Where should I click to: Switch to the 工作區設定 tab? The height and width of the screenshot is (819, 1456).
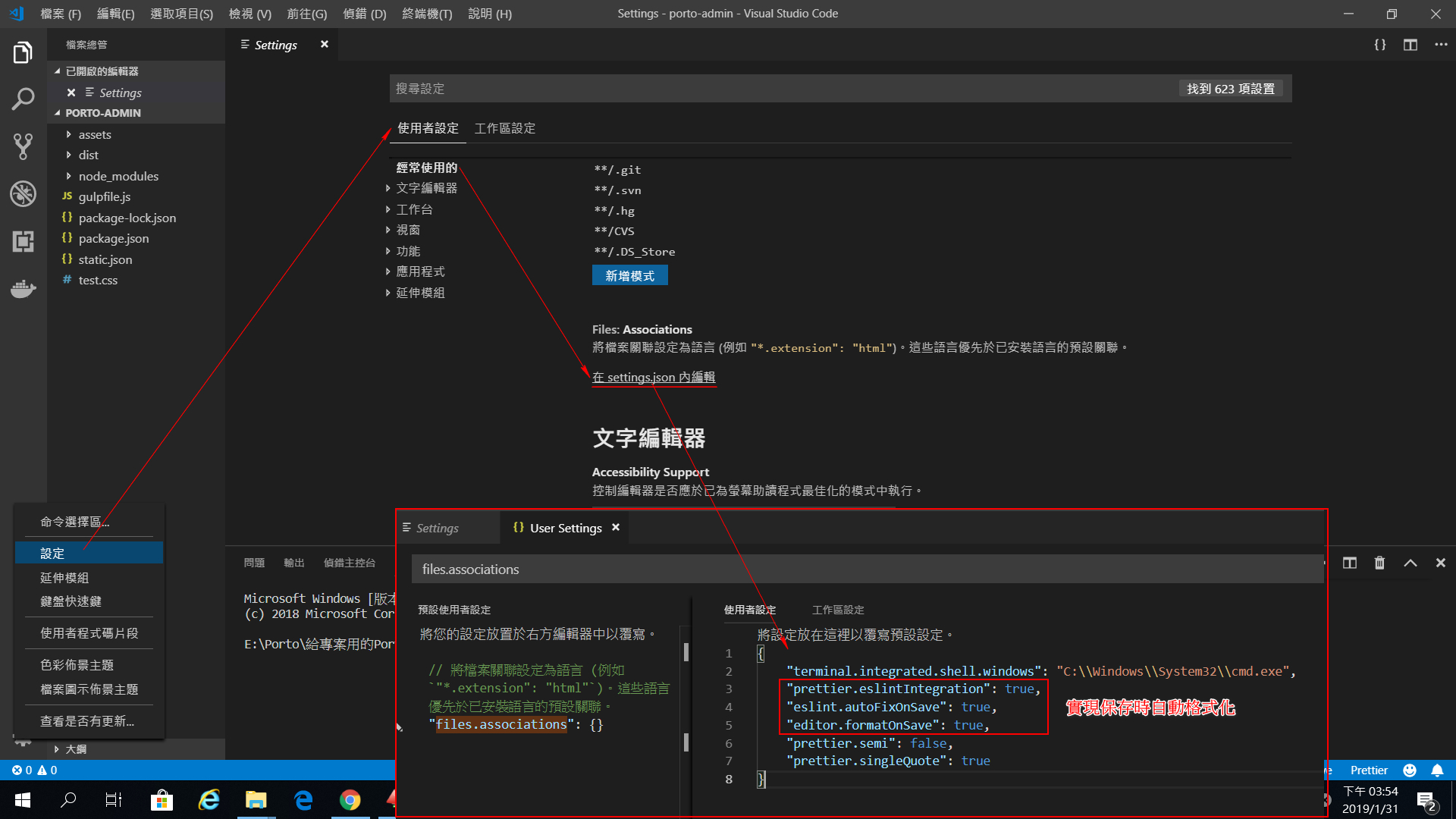(x=504, y=128)
